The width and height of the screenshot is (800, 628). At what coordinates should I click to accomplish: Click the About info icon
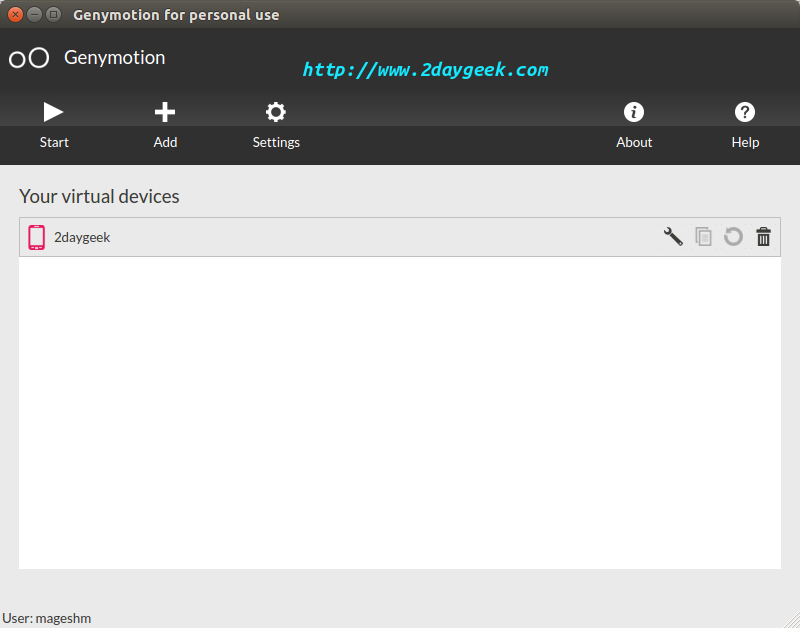click(634, 112)
